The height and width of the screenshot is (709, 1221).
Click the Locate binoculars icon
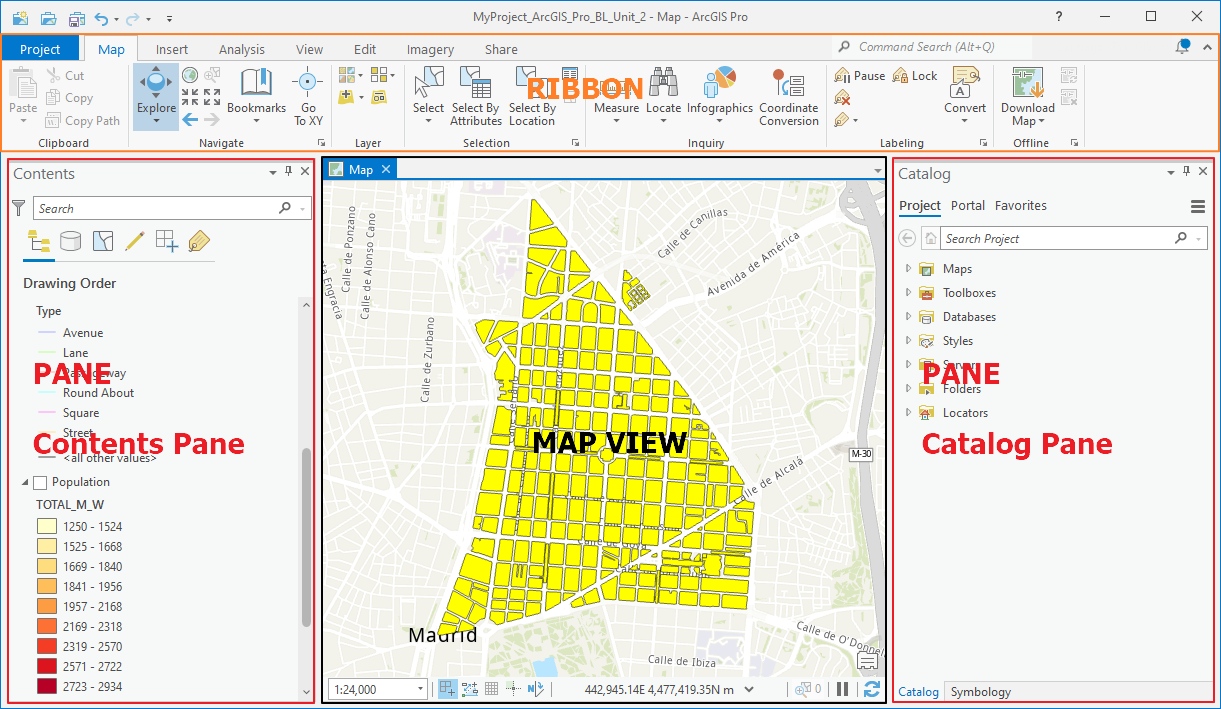(x=663, y=82)
